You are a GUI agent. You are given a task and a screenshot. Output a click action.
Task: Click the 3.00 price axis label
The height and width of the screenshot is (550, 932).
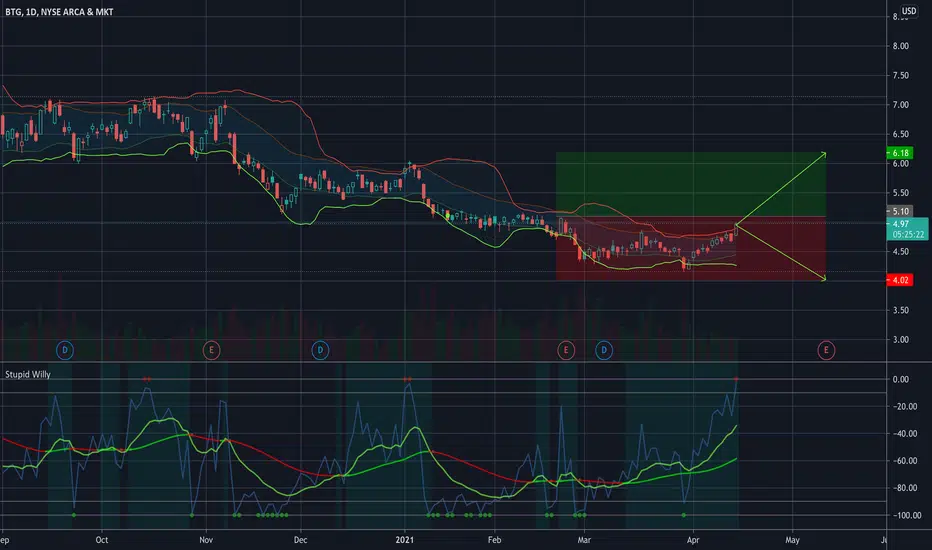click(900, 340)
